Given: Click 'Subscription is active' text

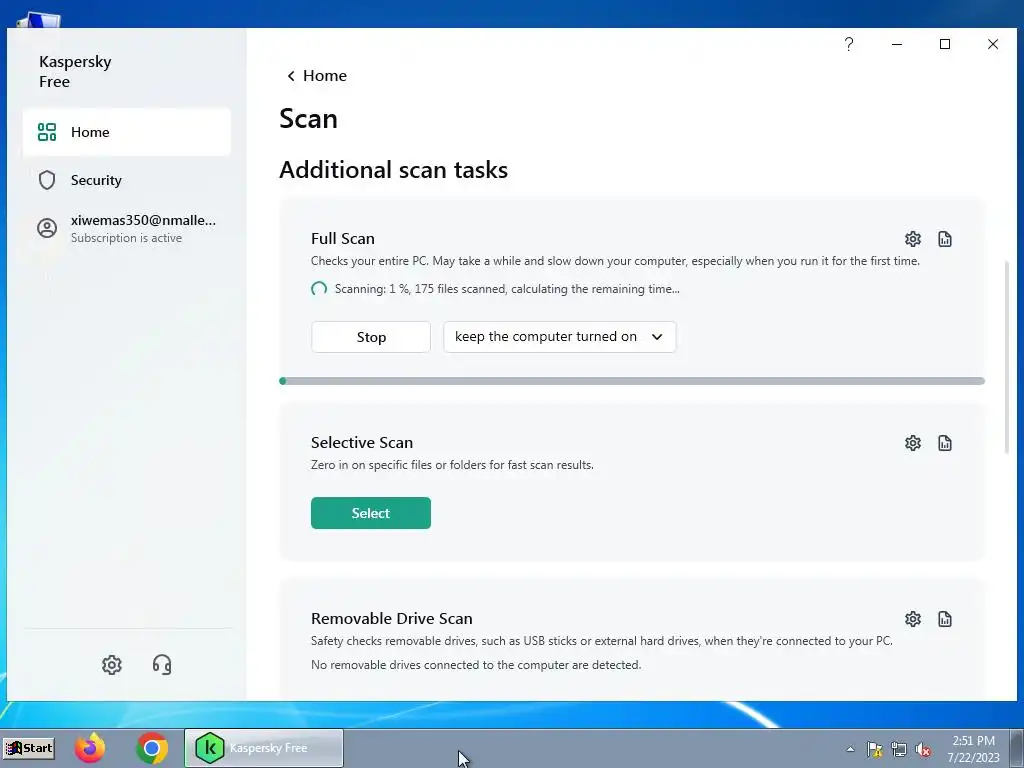Looking at the screenshot, I should point(127,238).
